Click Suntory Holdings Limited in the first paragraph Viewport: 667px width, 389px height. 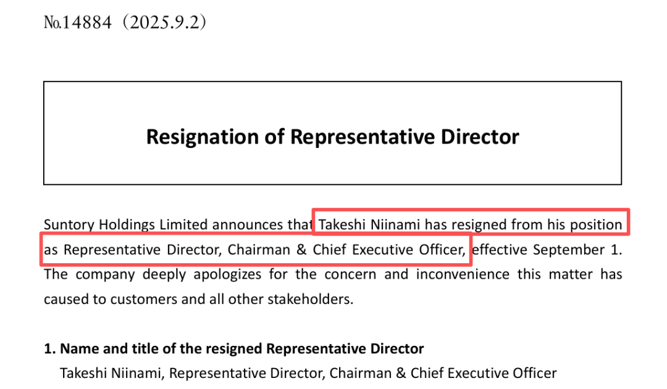pyautogui.click(x=126, y=224)
